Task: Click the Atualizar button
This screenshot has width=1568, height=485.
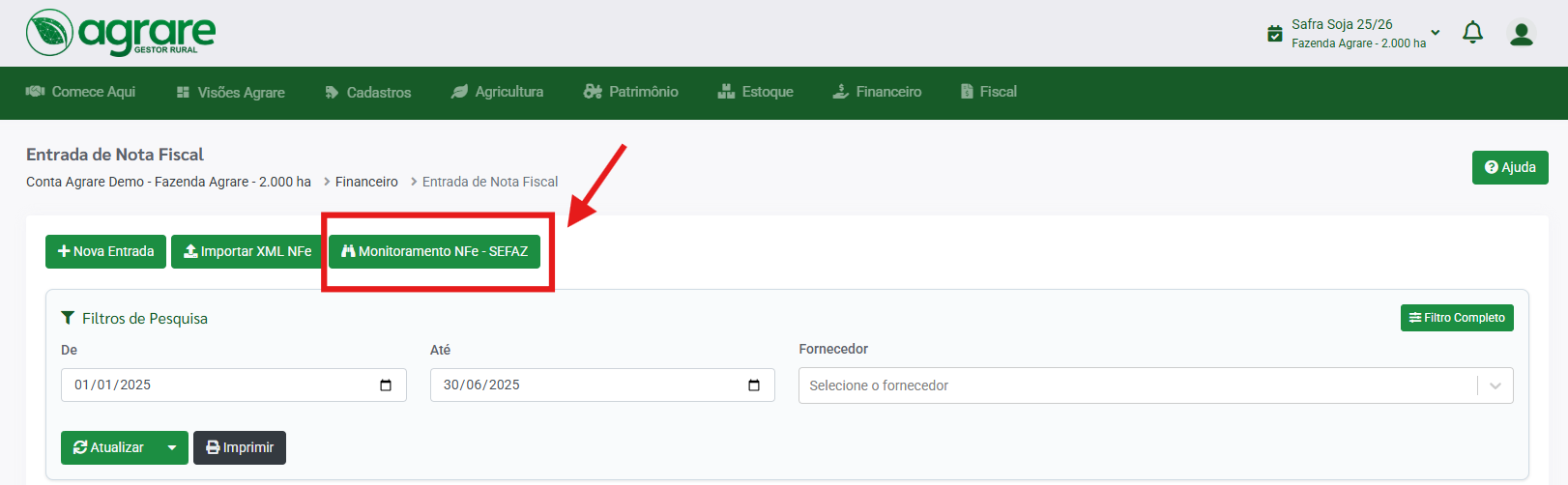Action: [108, 447]
